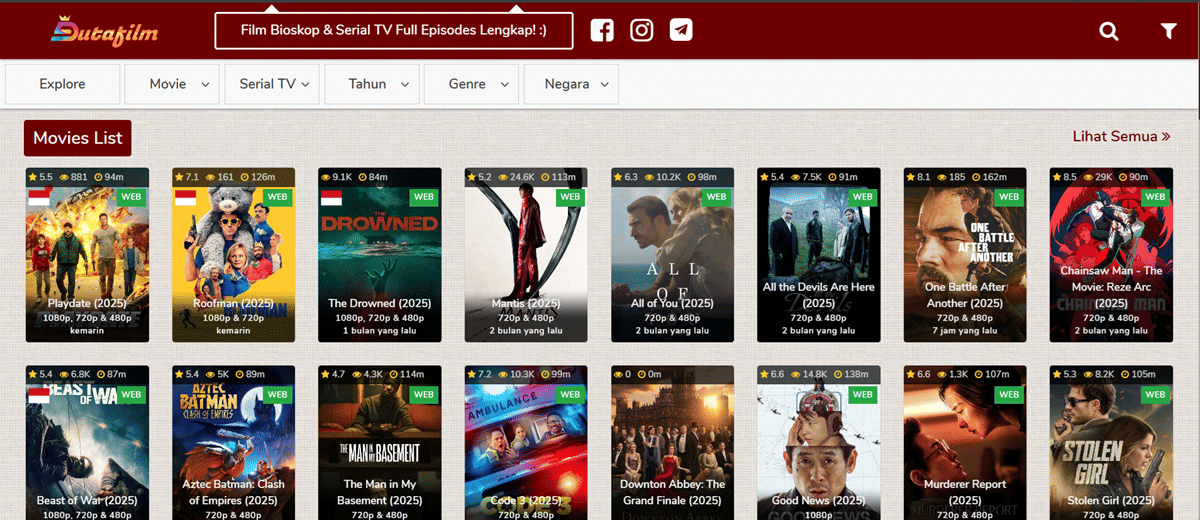Open the Roofman (2025) movie poster
The image size is (1200, 520).
pos(233,255)
